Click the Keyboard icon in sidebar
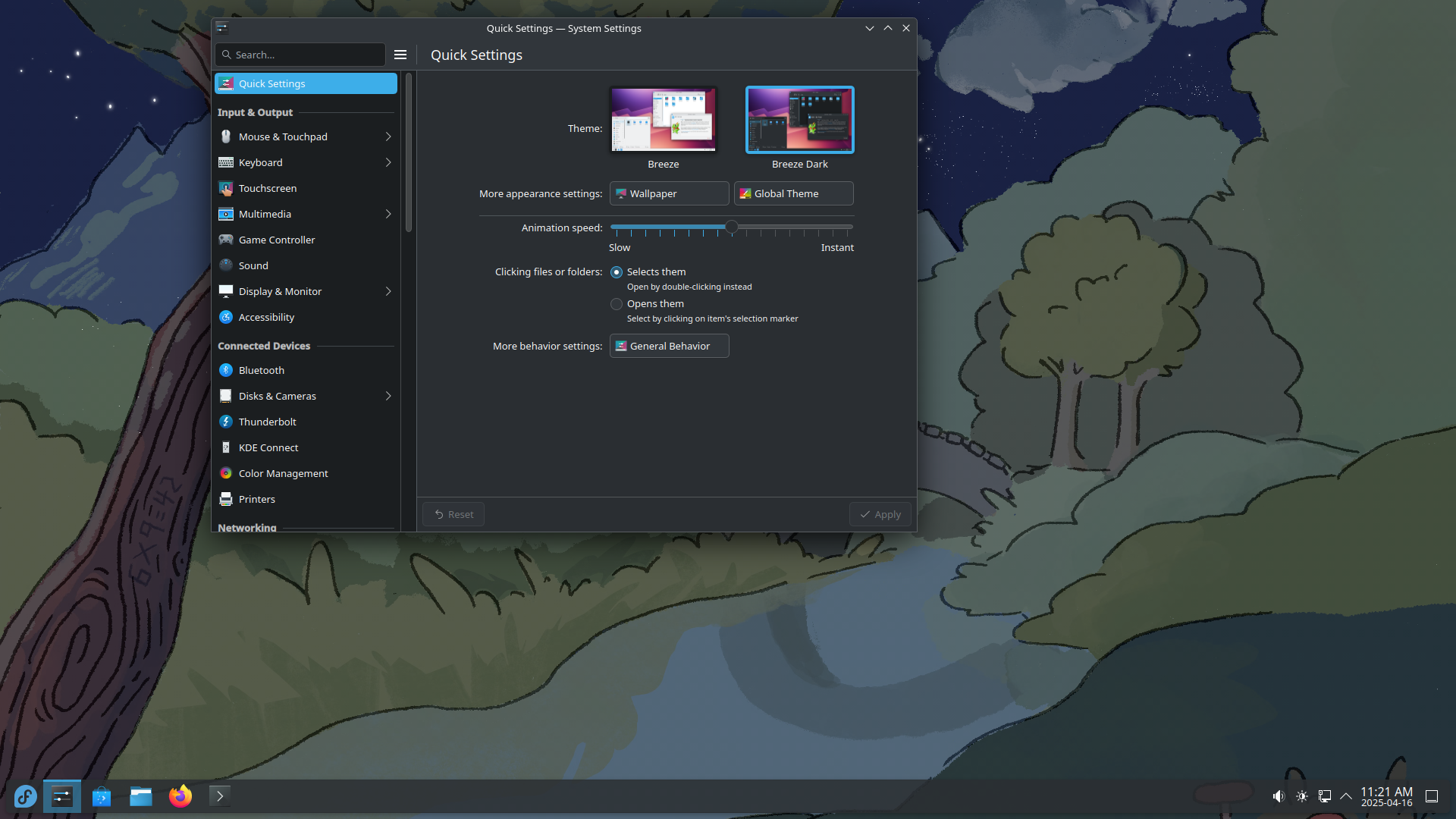 point(226,162)
